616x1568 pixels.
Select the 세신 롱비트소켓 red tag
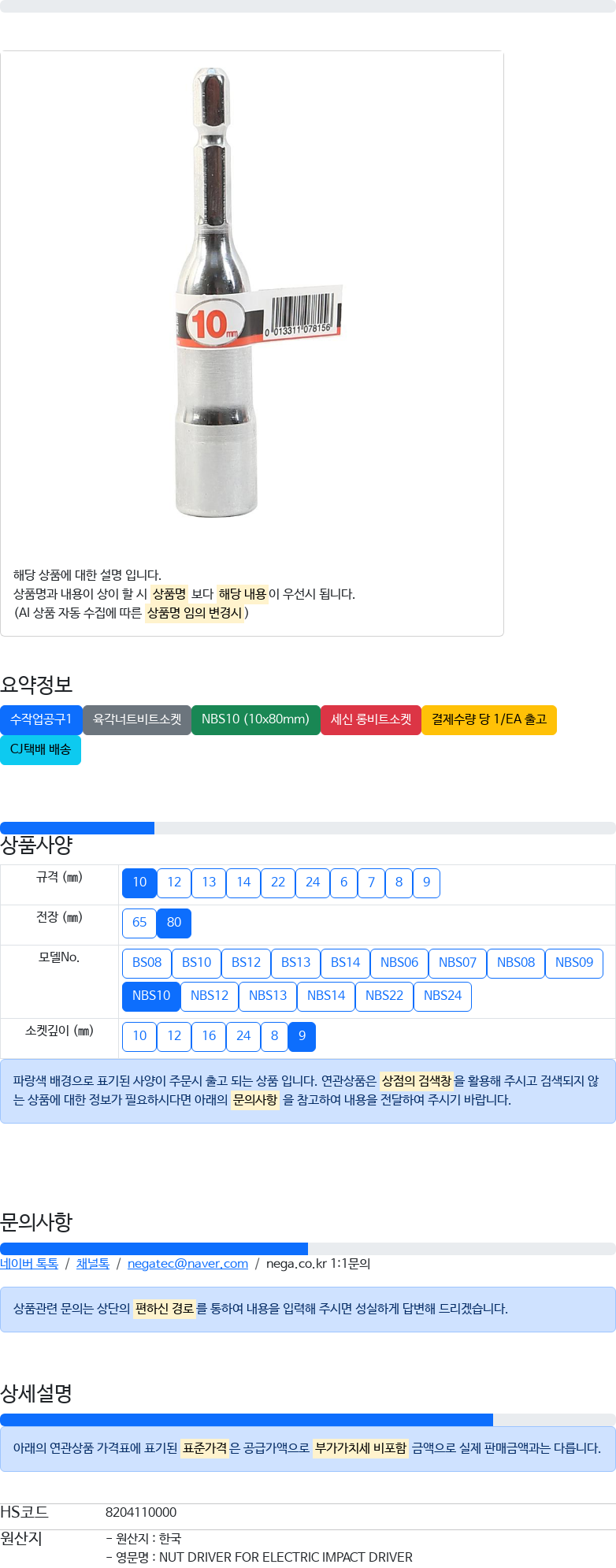coord(371,719)
